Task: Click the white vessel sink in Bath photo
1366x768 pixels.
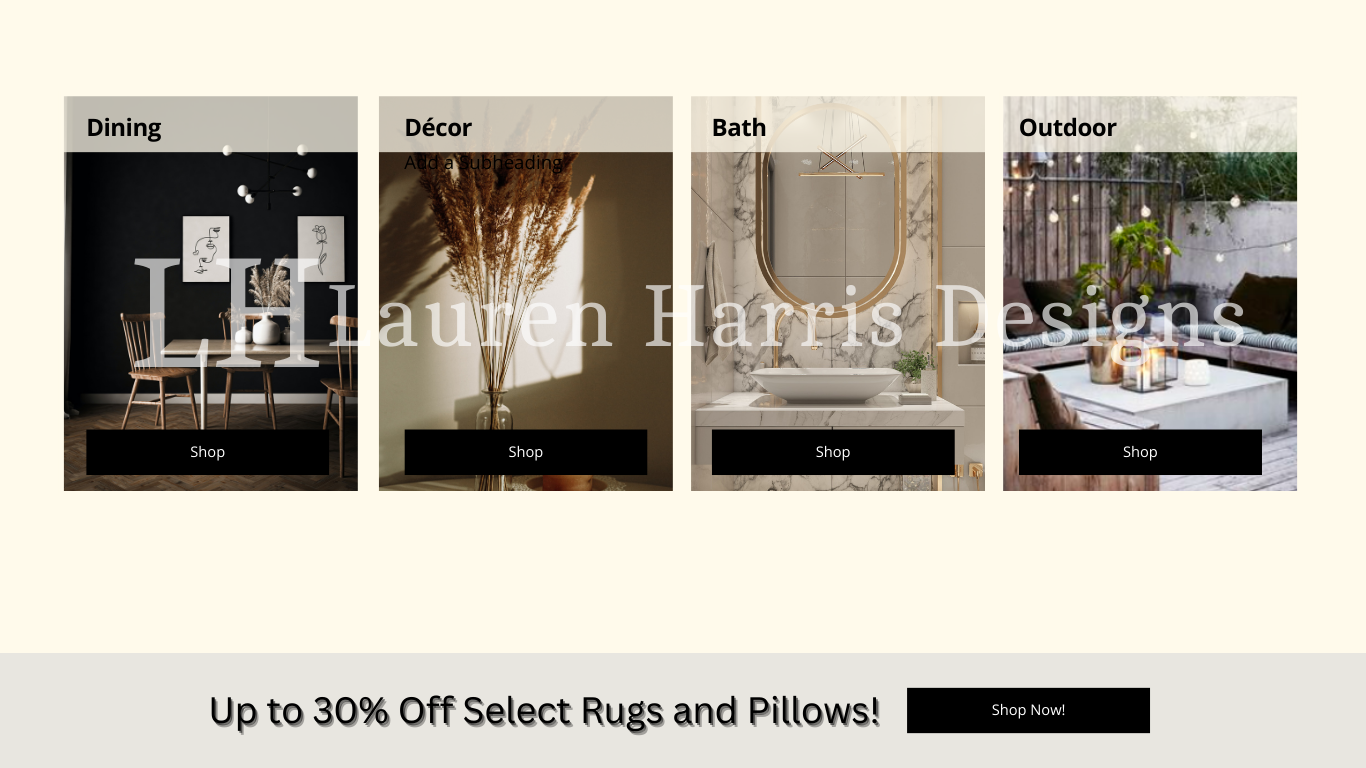Action: [826, 384]
